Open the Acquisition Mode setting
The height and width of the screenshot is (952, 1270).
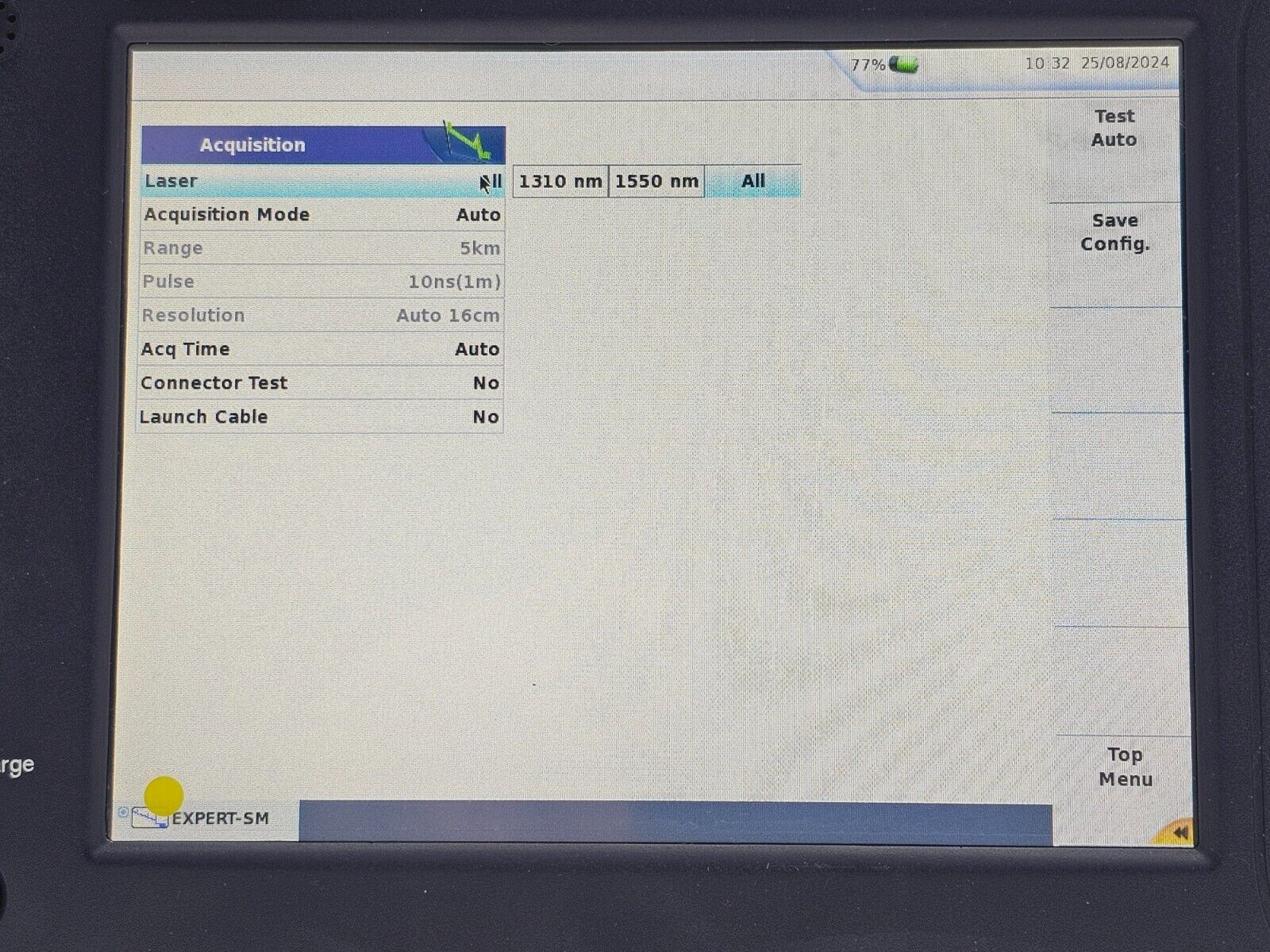tap(321, 215)
